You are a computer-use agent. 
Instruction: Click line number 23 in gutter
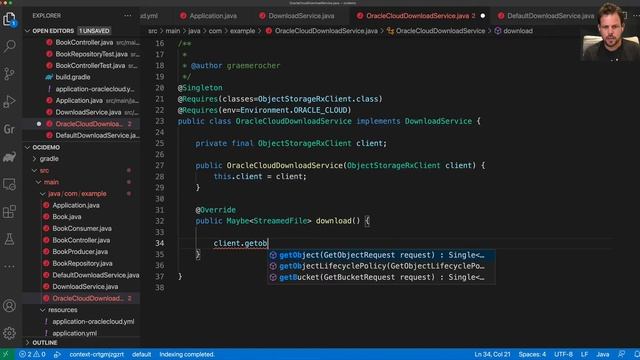(x=160, y=121)
